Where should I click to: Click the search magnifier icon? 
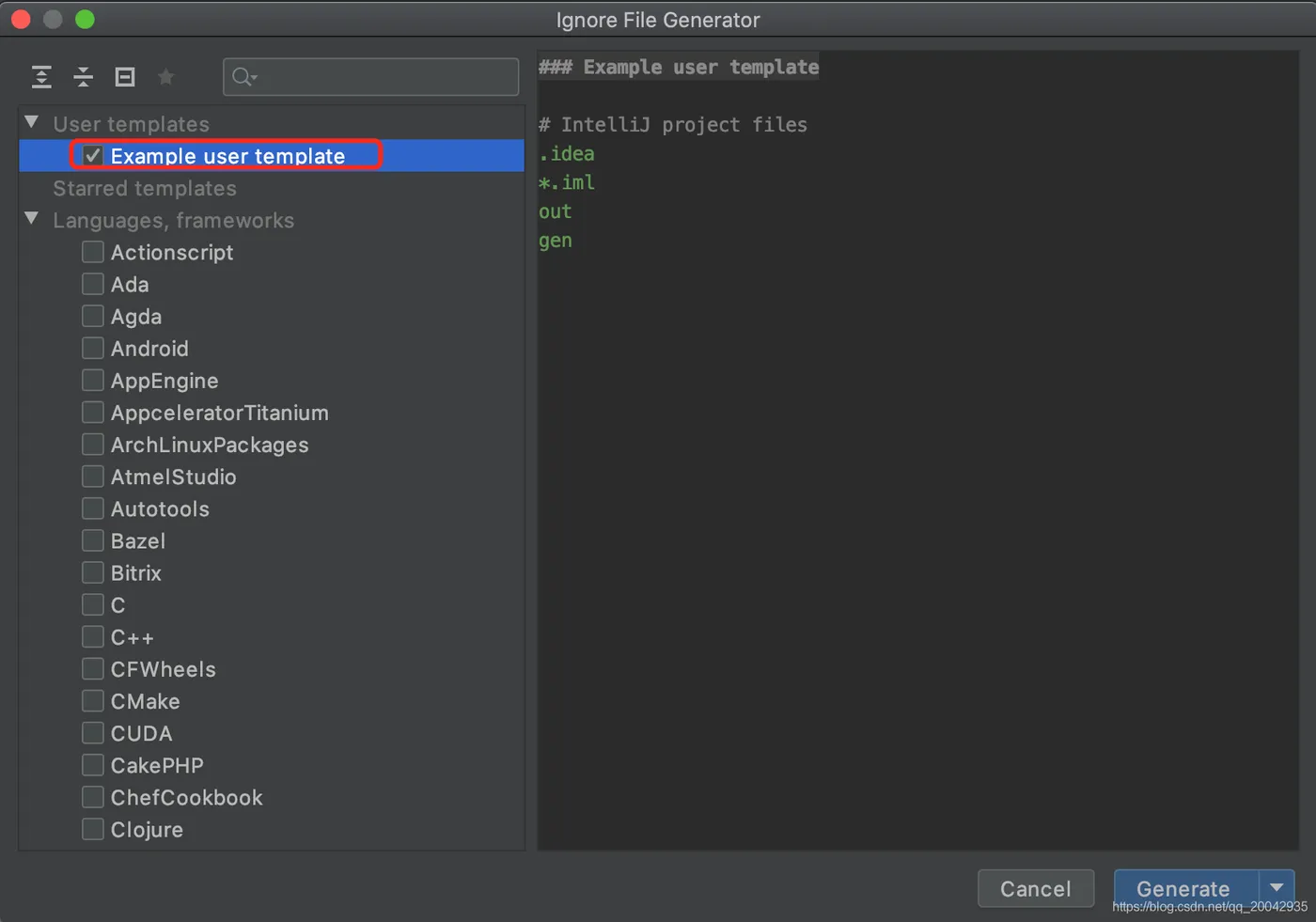coord(243,77)
